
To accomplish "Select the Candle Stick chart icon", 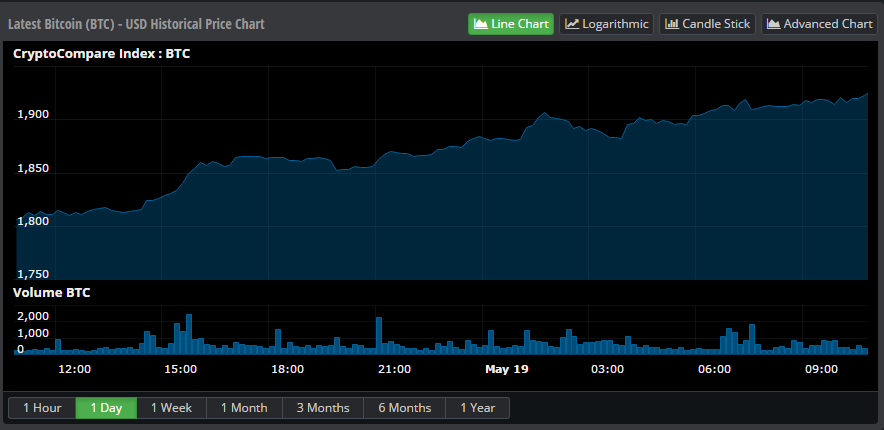I will point(706,24).
